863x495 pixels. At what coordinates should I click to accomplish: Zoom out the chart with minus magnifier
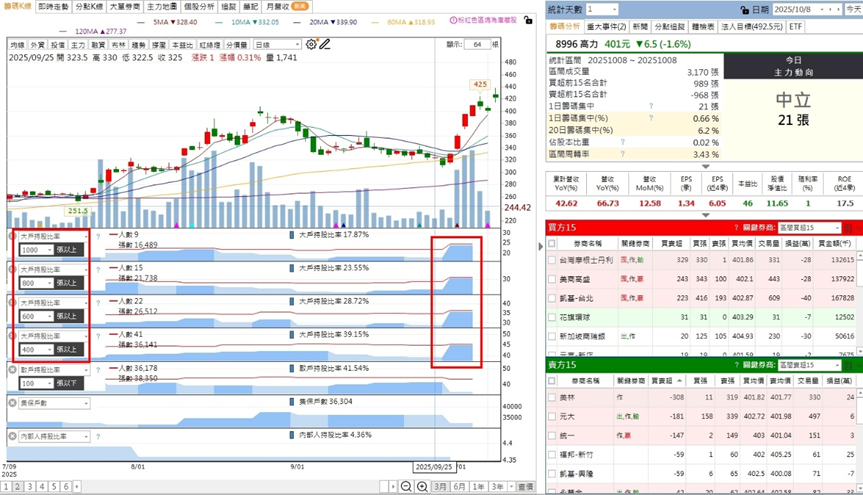click(x=406, y=486)
